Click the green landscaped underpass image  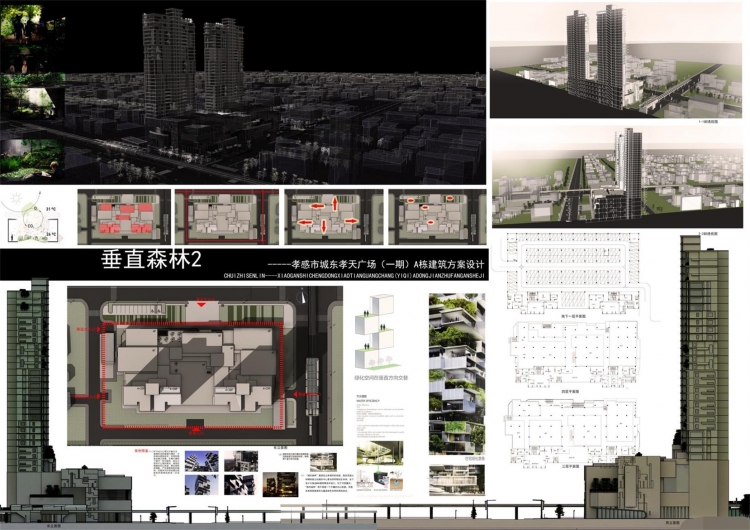tap(380, 453)
